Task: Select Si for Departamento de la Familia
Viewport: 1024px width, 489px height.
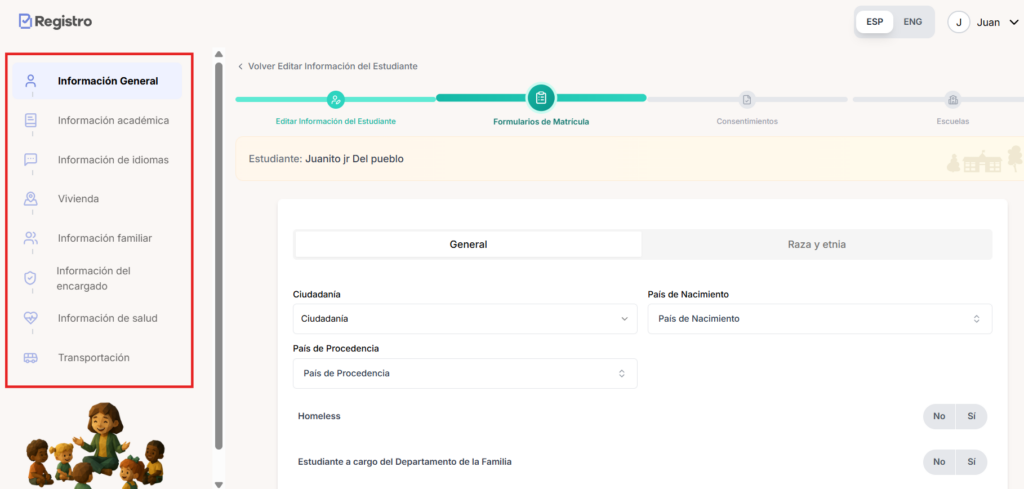Action: 970,462
